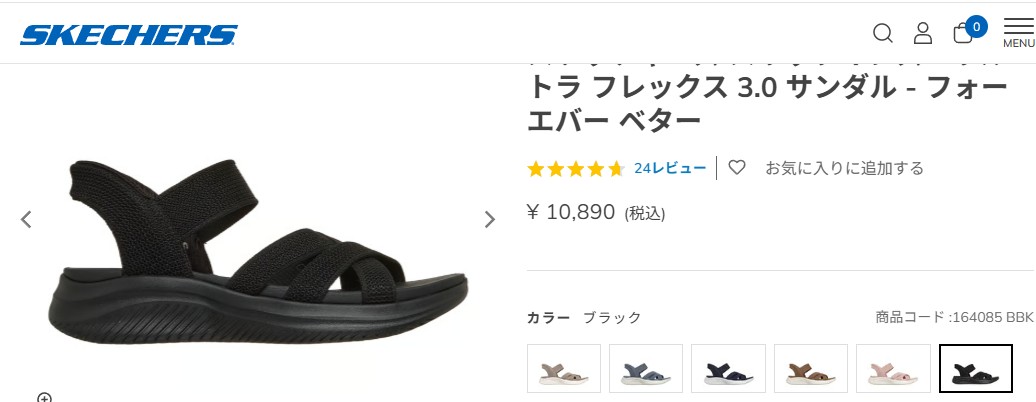
Task: Open the 24 reviews link
Action: [x=670, y=168]
